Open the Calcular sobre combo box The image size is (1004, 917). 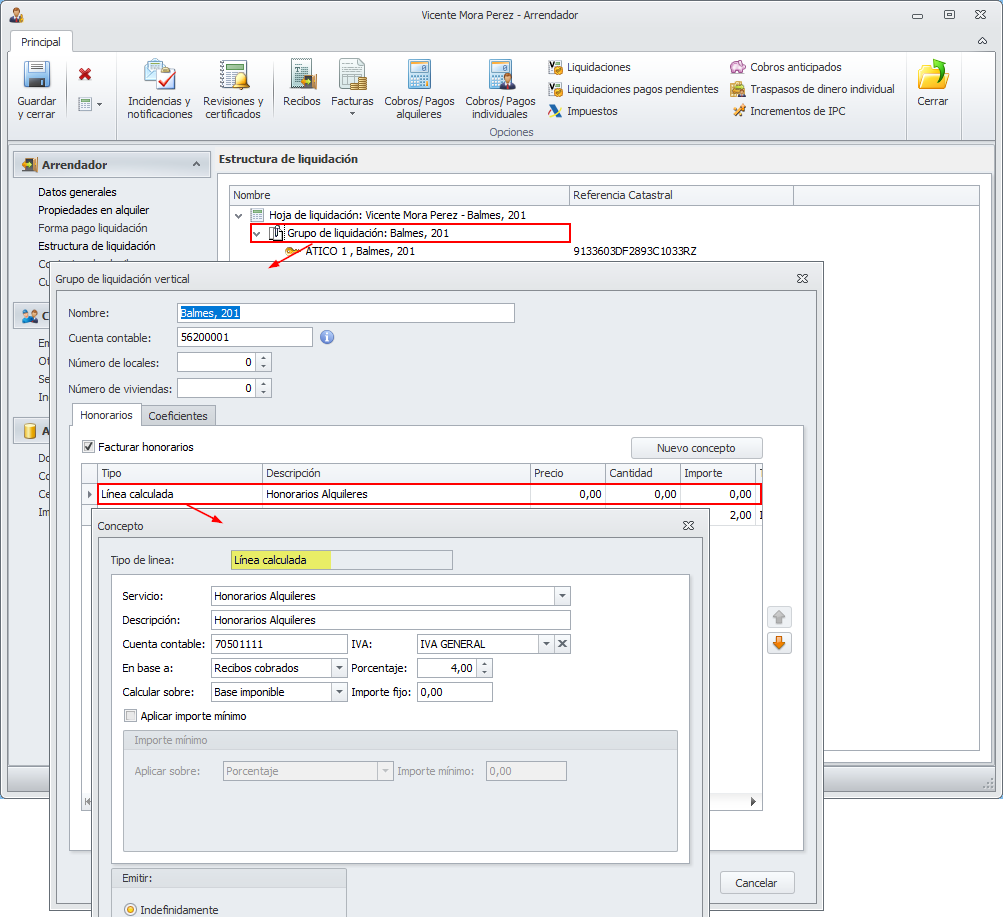tap(338, 692)
